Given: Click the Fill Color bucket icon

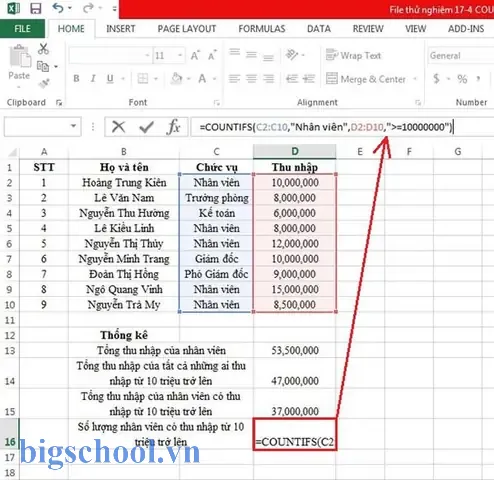Looking at the screenshot, I should coord(176,79).
